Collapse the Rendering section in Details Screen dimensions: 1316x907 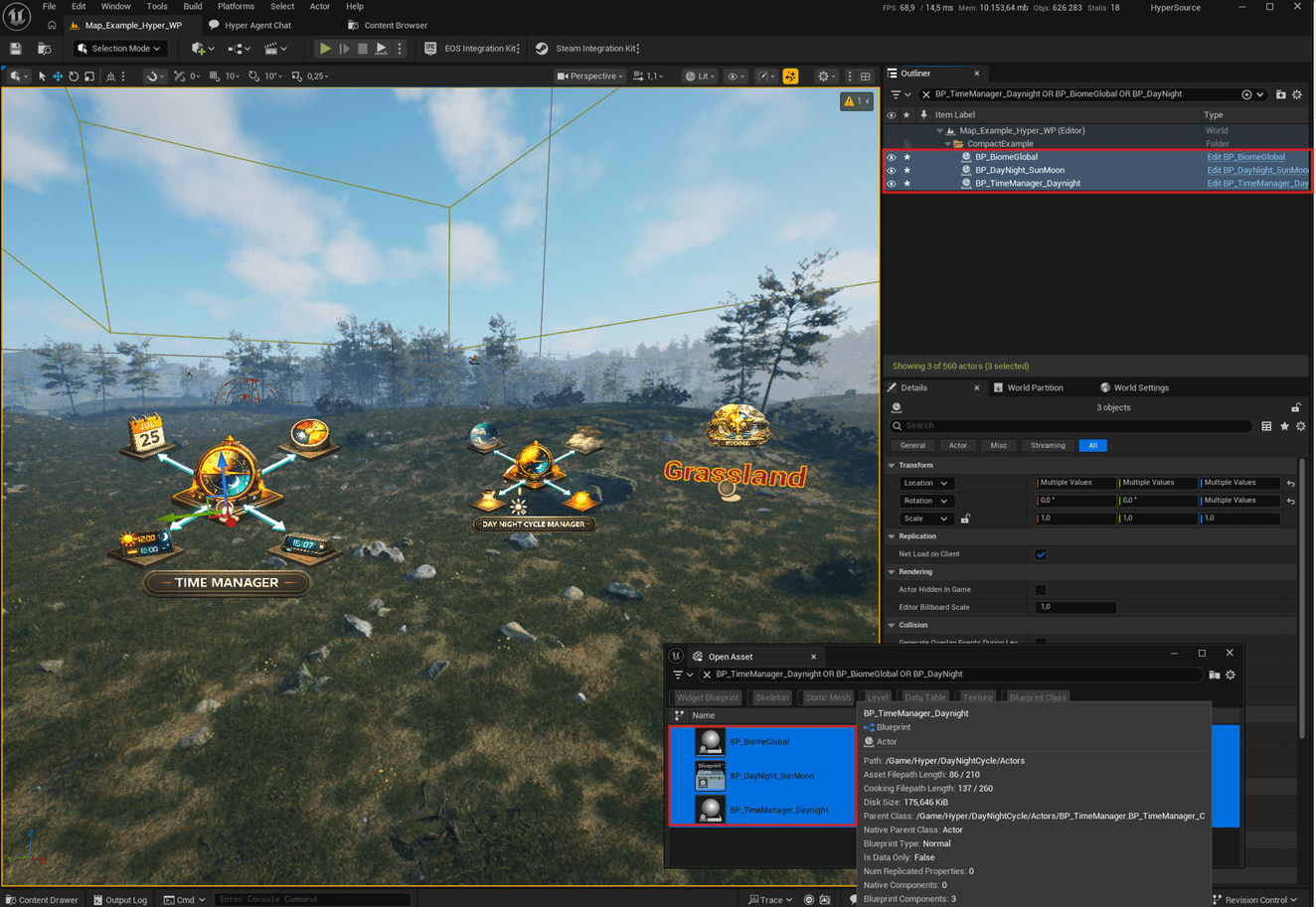pyautogui.click(x=892, y=572)
